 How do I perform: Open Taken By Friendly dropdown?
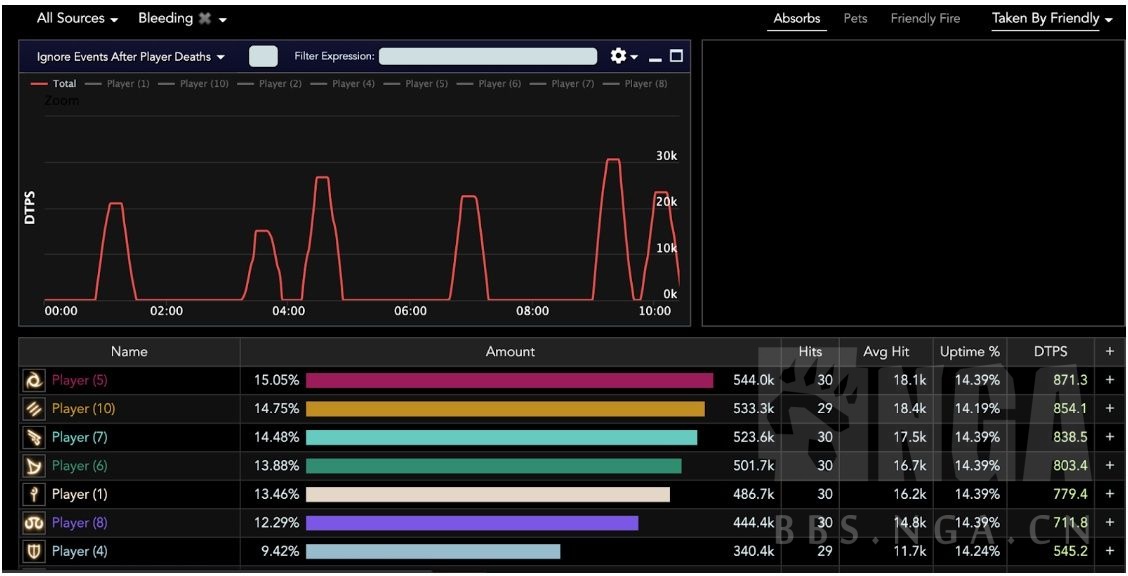pyautogui.click(x=1052, y=19)
